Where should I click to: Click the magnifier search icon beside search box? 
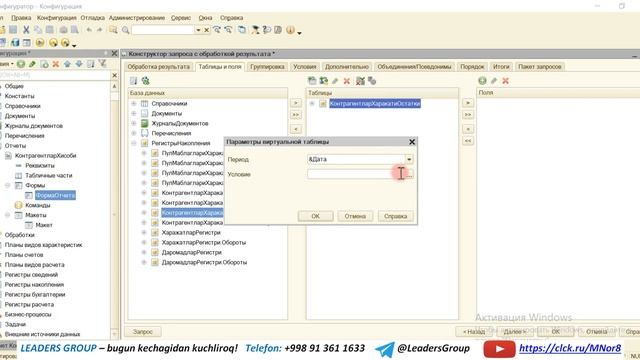pos(125,30)
